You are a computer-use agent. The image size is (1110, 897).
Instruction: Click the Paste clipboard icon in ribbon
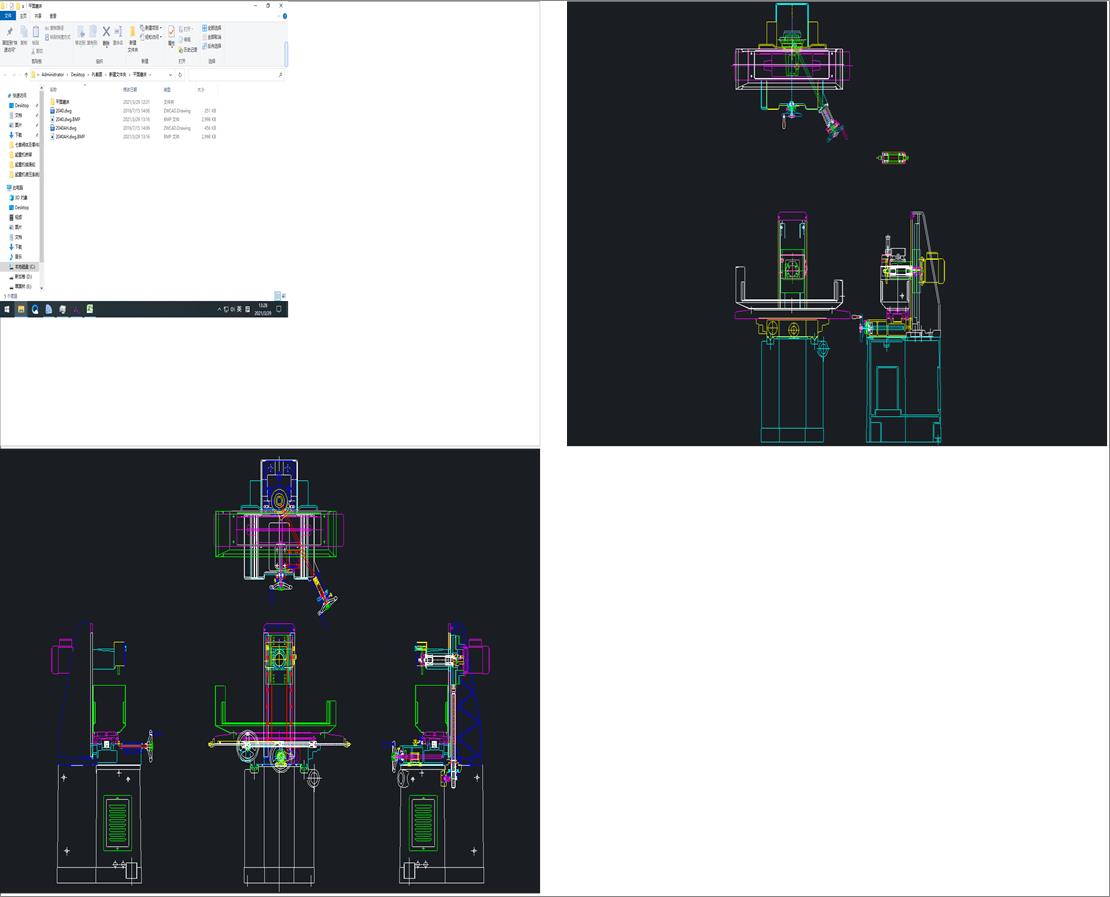(x=36, y=32)
